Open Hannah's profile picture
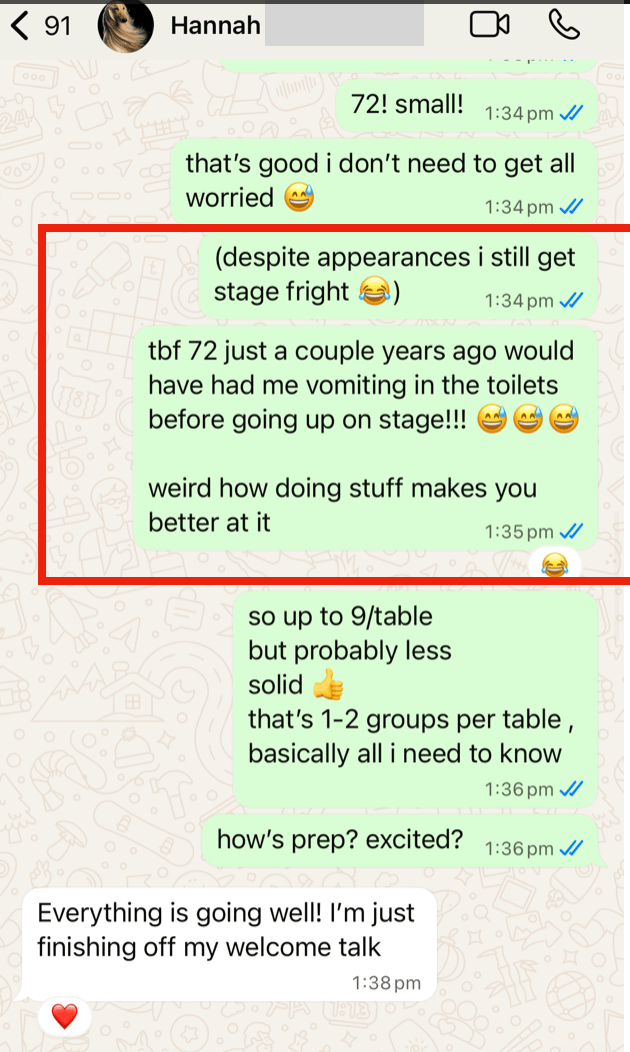Viewport: 630px width, 1052px height. (125, 25)
